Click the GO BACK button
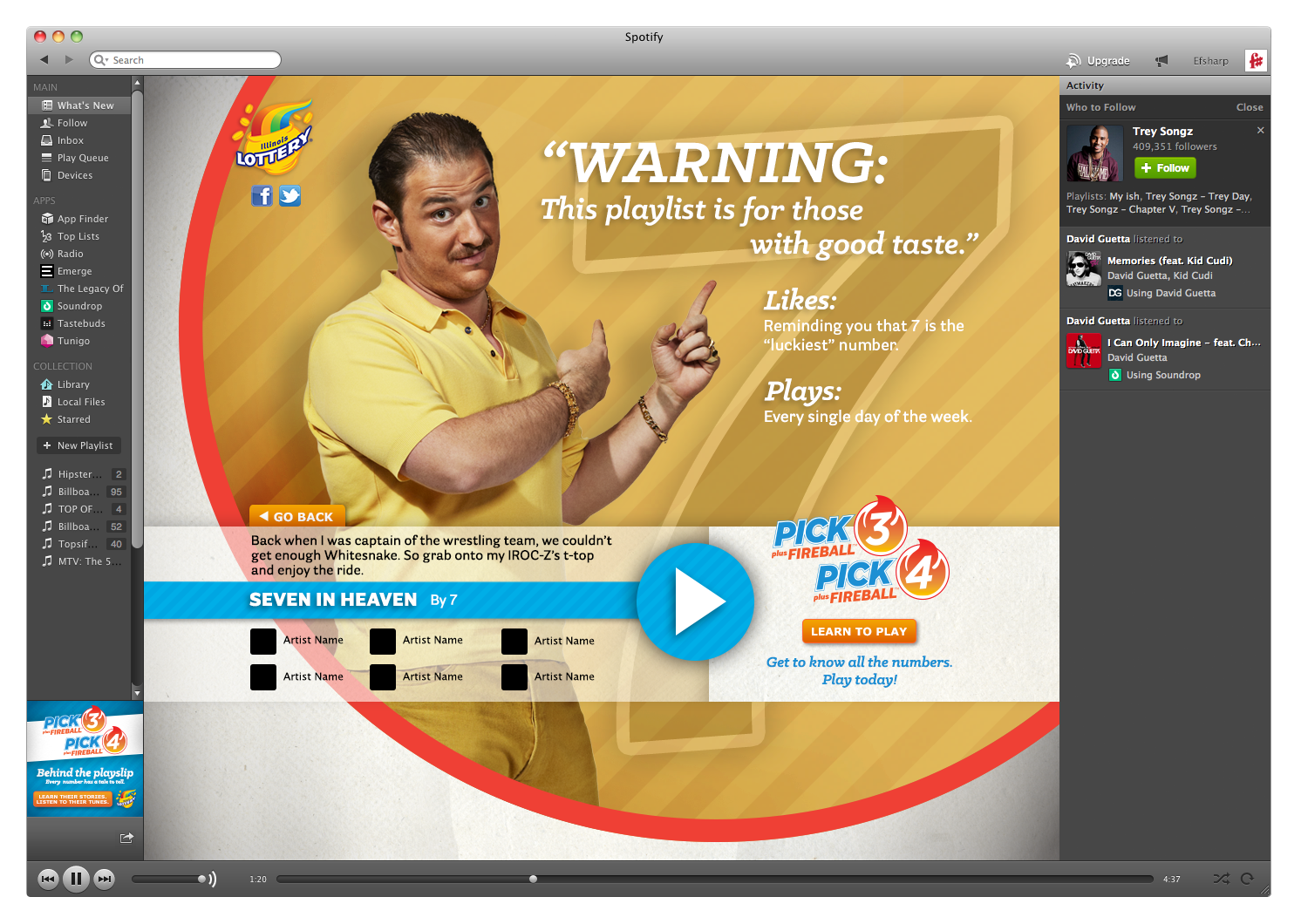 point(297,516)
